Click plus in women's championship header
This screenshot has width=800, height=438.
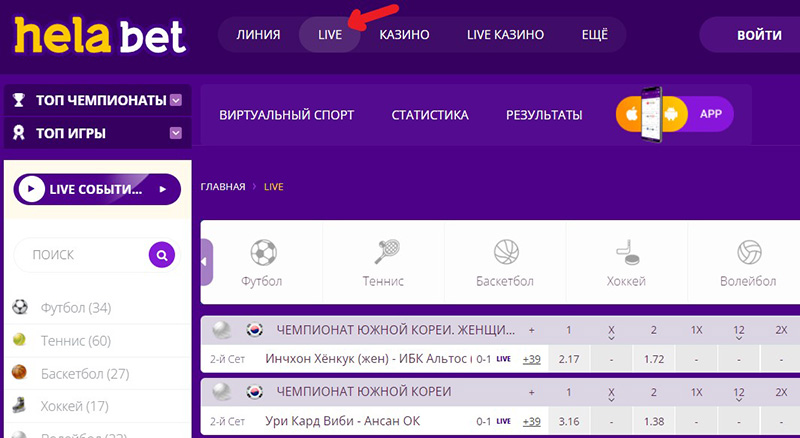[532, 330]
